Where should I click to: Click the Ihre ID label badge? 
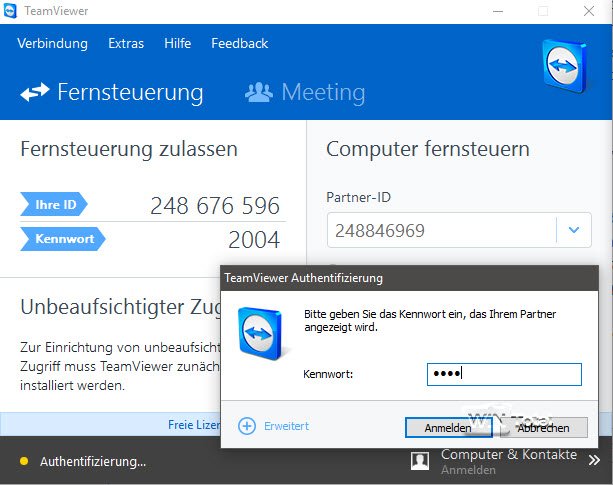click(x=54, y=204)
